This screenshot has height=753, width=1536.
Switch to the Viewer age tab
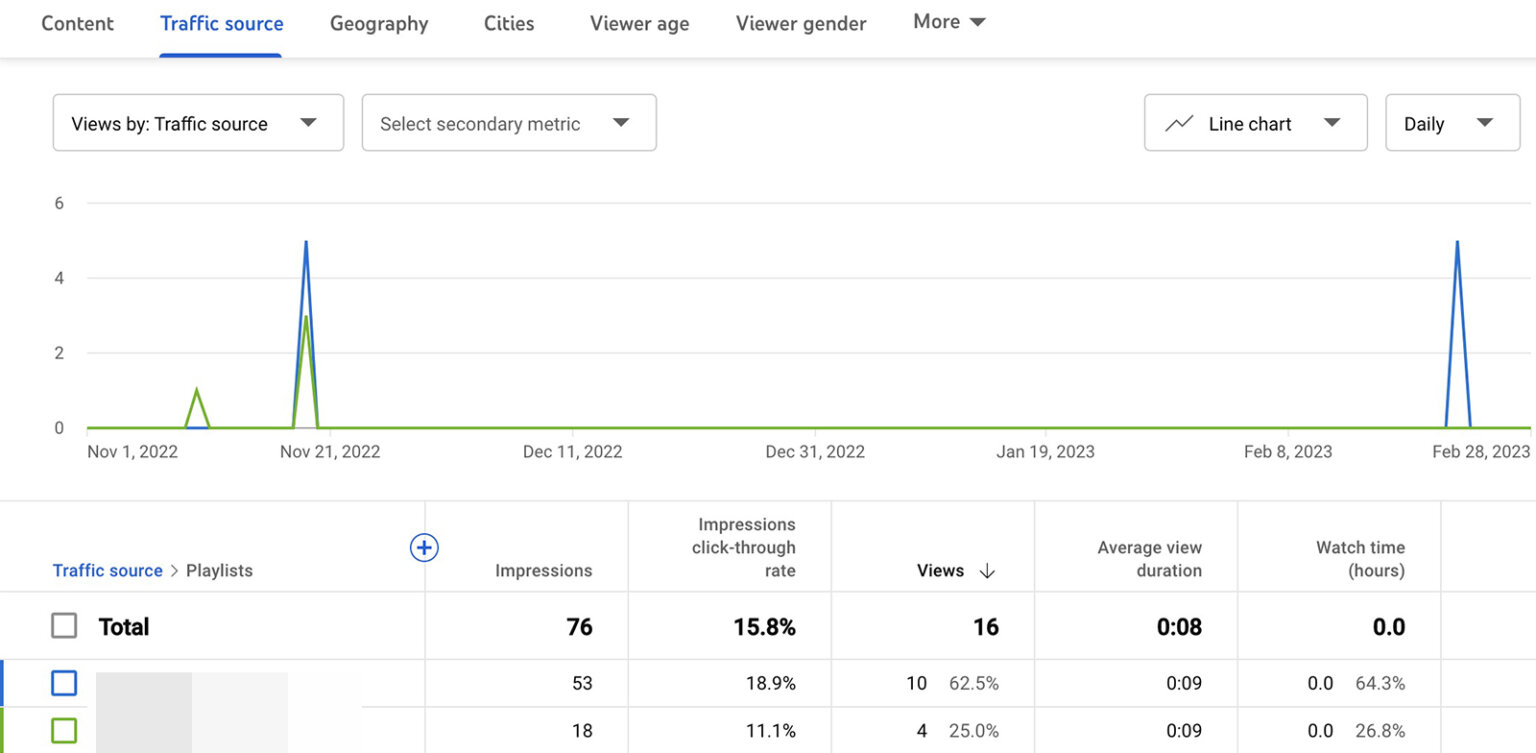[638, 23]
